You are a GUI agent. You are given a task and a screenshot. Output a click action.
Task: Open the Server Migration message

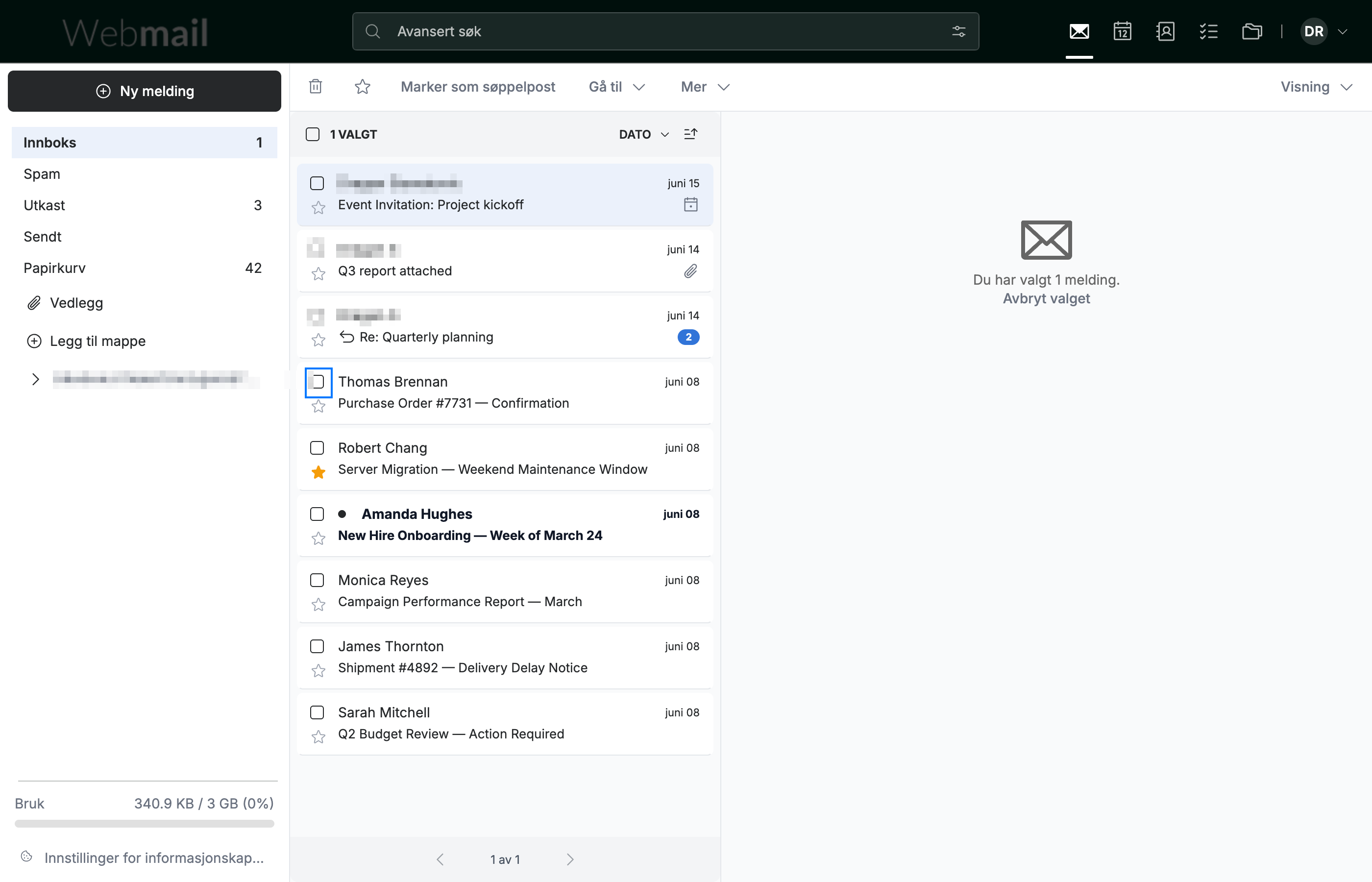pyautogui.click(x=505, y=459)
